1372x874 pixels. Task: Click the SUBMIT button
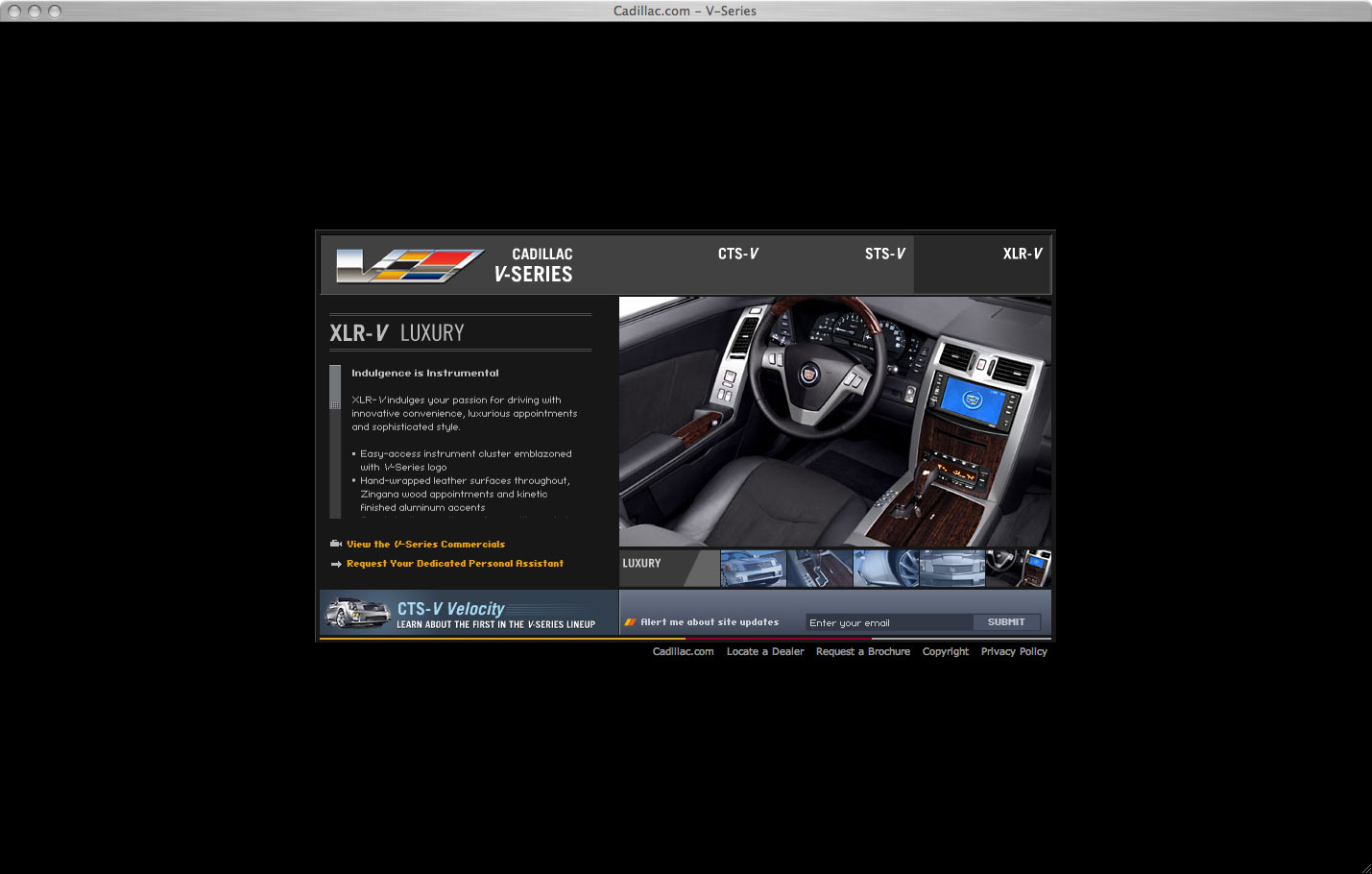tap(1006, 622)
